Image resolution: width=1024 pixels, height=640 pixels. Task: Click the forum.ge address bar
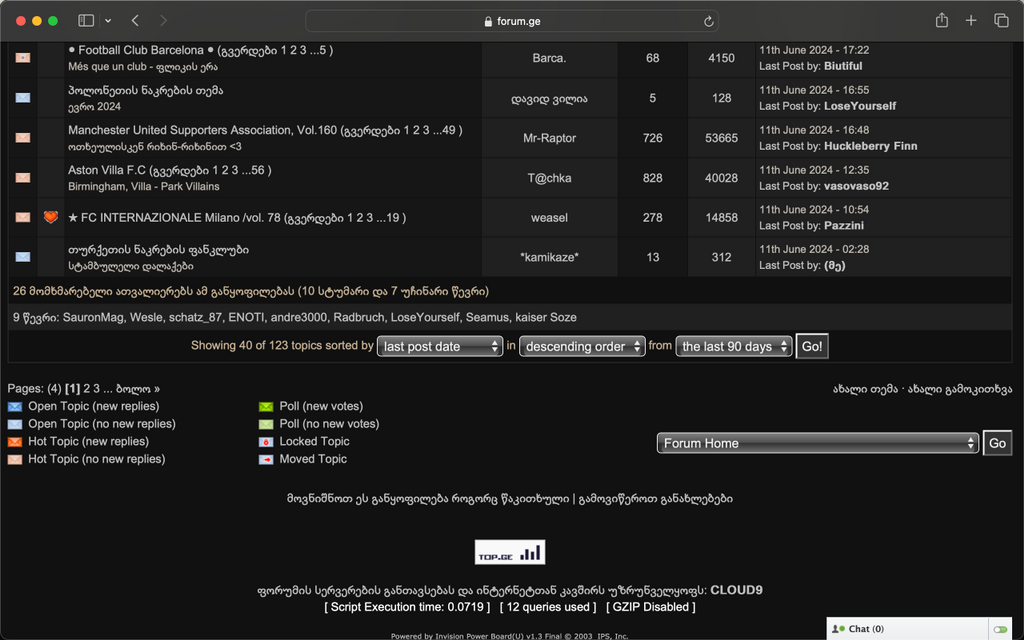[512, 21]
